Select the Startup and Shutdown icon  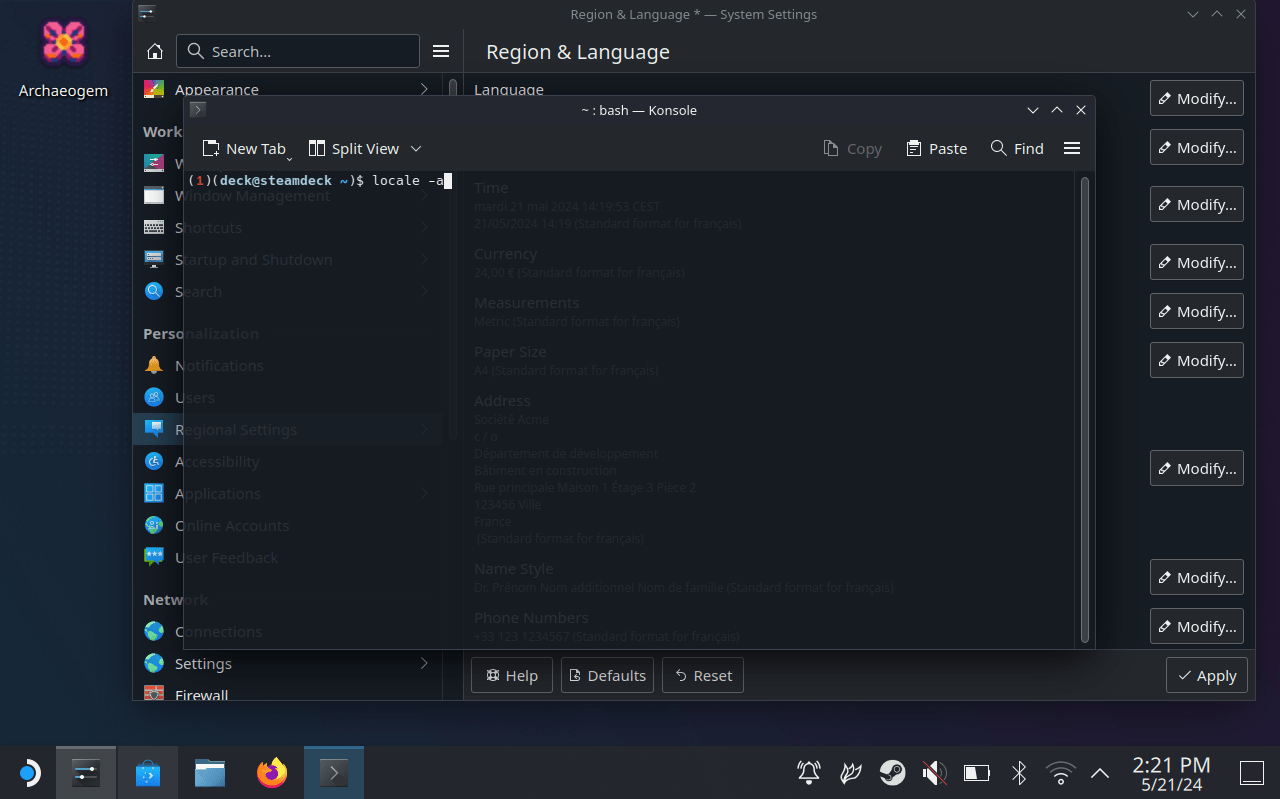point(154,259)
